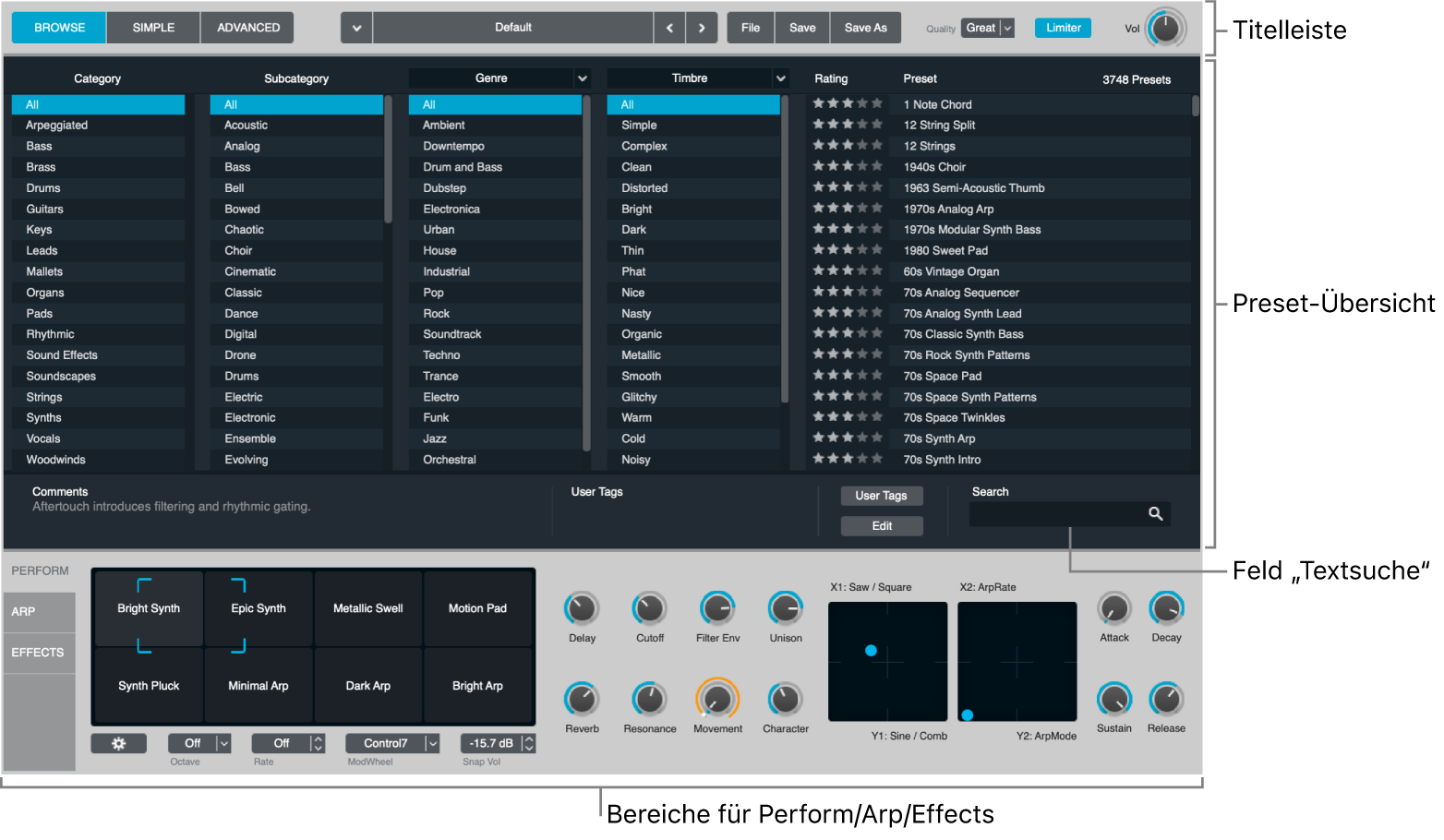This screenshot has width=1444, height=840.
Task: Click the gear settings icon below the pads
Action: pyautogui.click(x=118, y=743)
